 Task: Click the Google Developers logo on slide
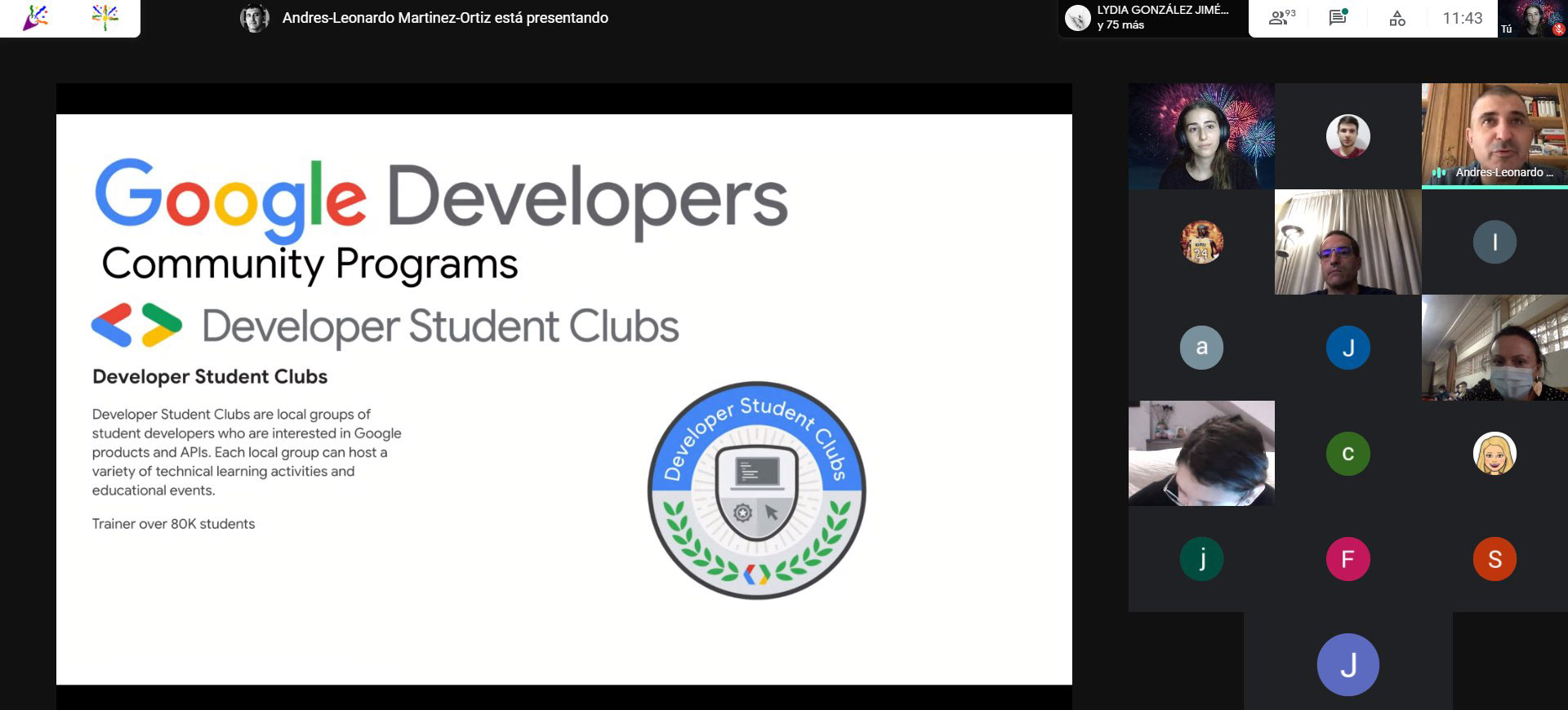click(441, 200)
